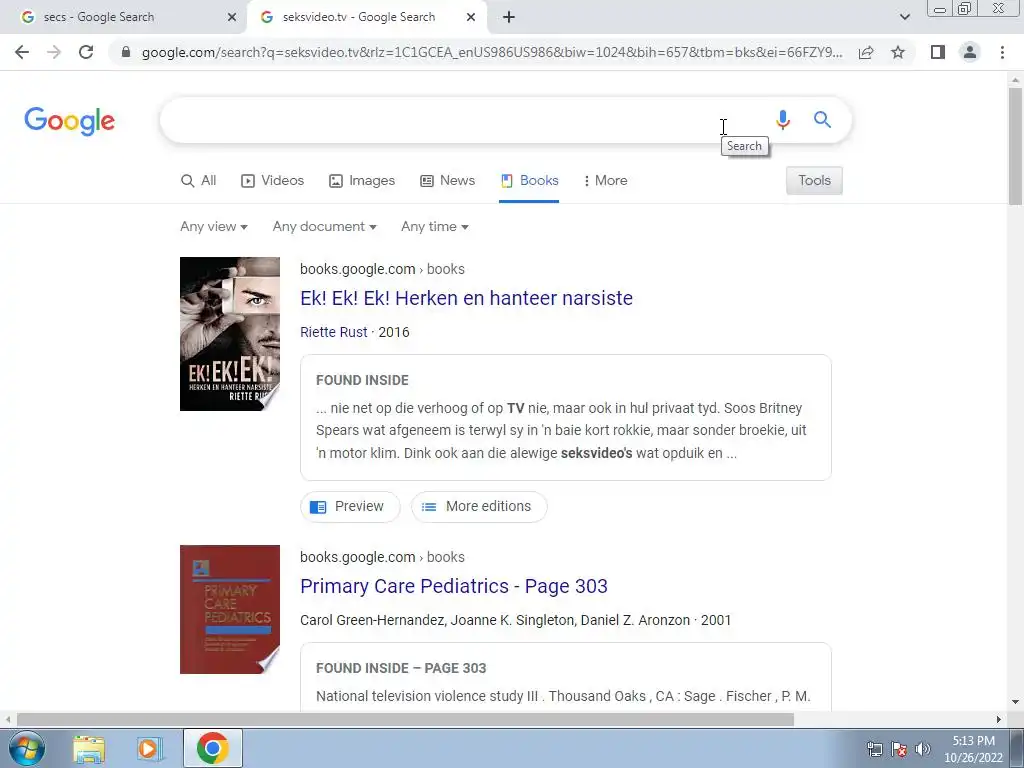Image resolution: width=1024 pixels, height=768 pixels.
Task: Click the network tray icon
Action: 874,749
